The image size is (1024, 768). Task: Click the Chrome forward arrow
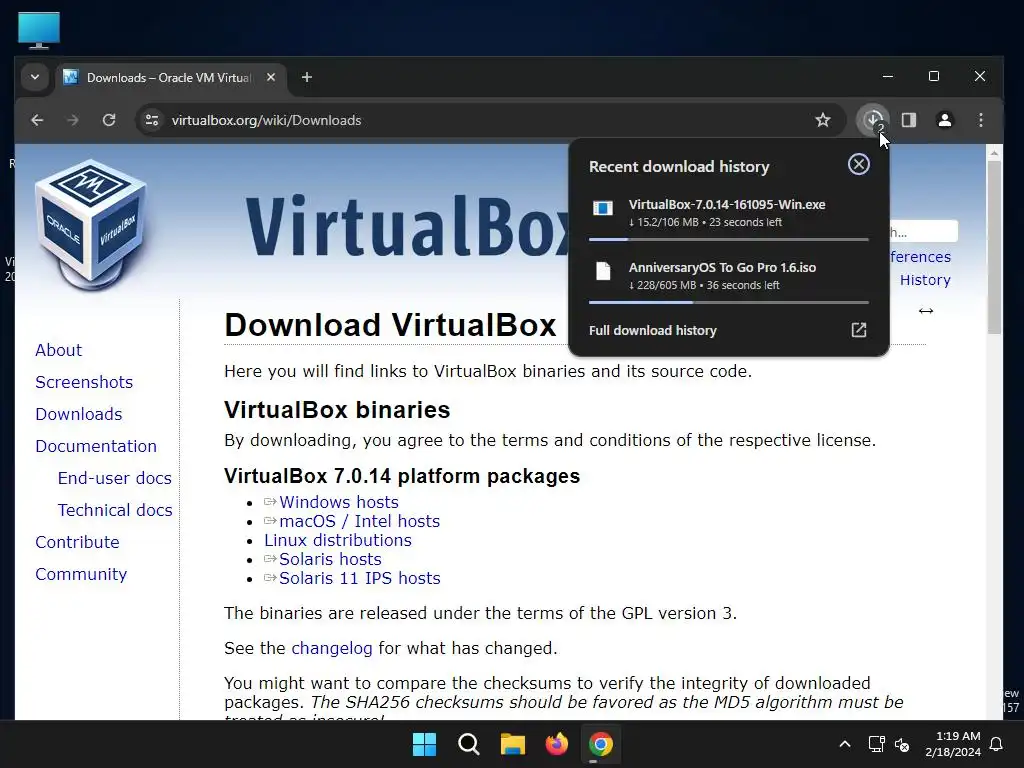(72, 120)
